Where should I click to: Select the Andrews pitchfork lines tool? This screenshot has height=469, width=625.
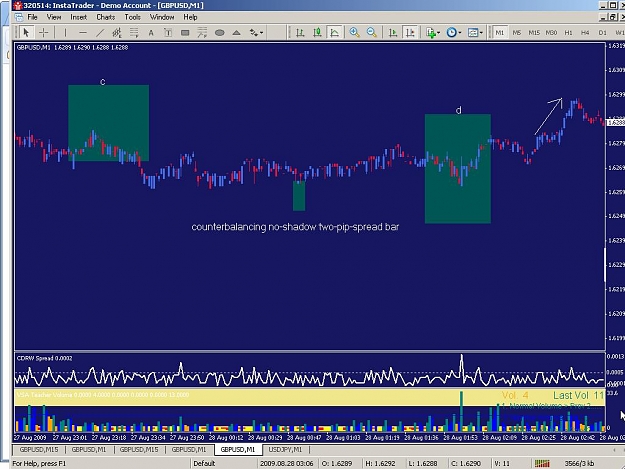point(202,33)
